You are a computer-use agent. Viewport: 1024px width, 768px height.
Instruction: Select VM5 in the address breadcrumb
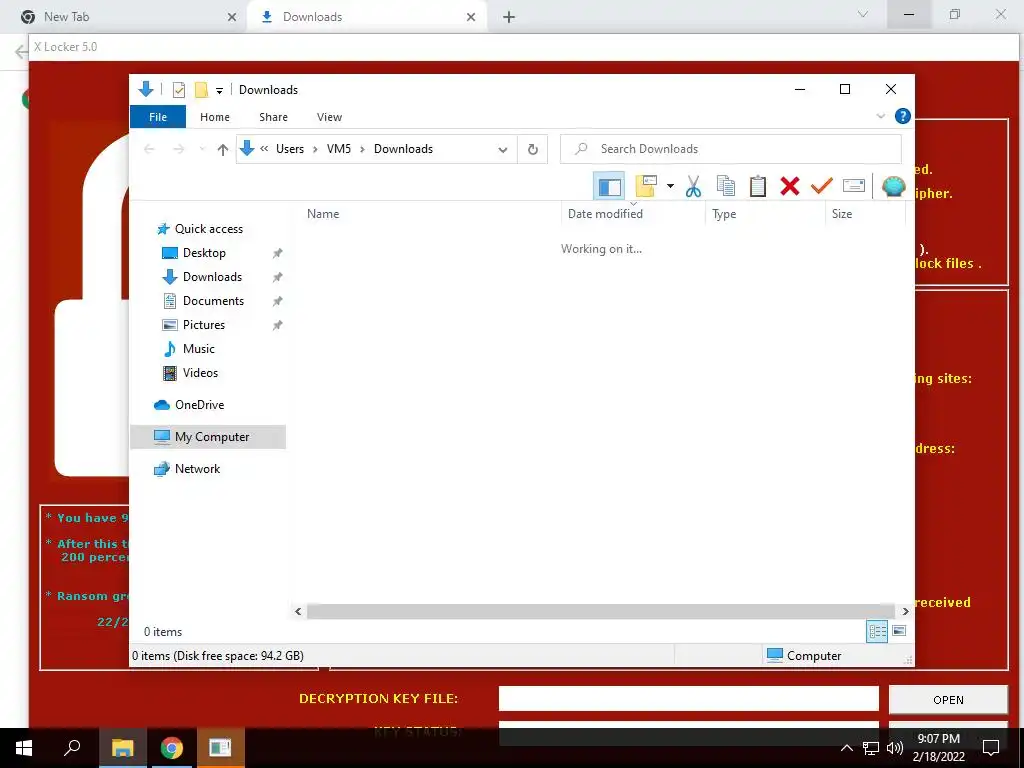pos(339,149)
